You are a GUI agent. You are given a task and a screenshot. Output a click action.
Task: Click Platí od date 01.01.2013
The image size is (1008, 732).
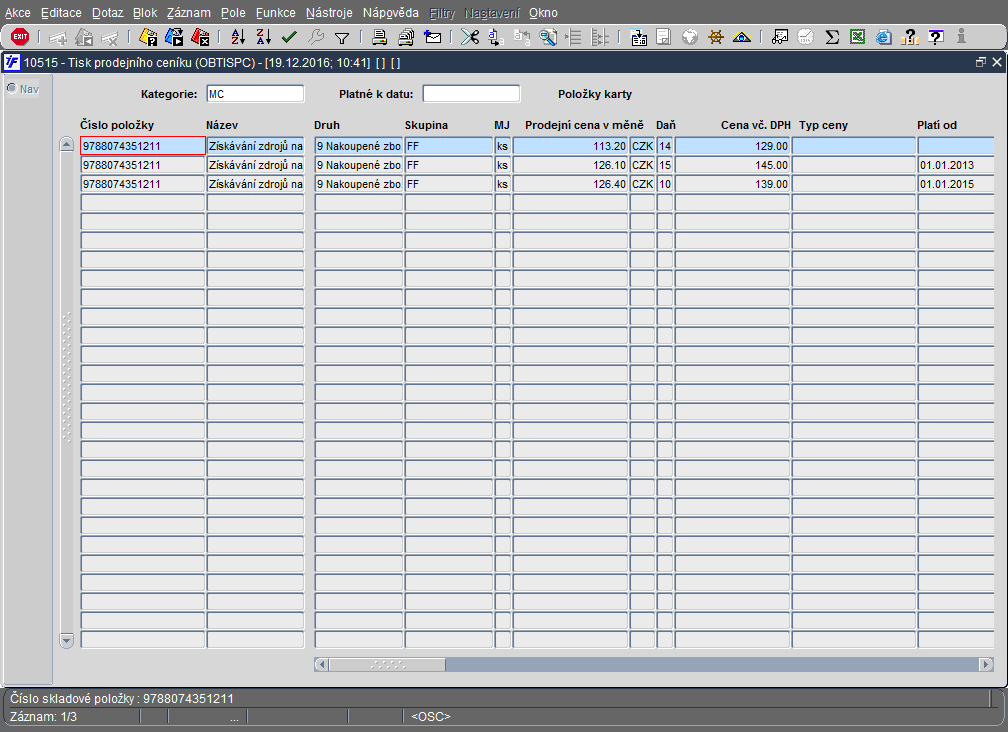click(x=956, y=165)
